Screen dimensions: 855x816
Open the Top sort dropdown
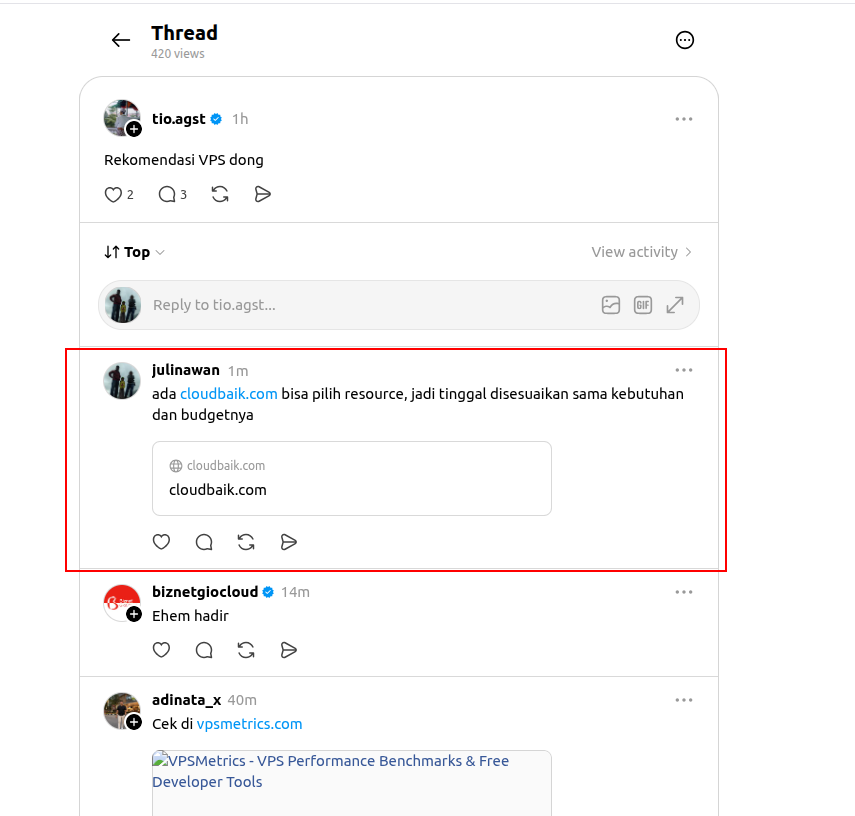coord(134,252)
